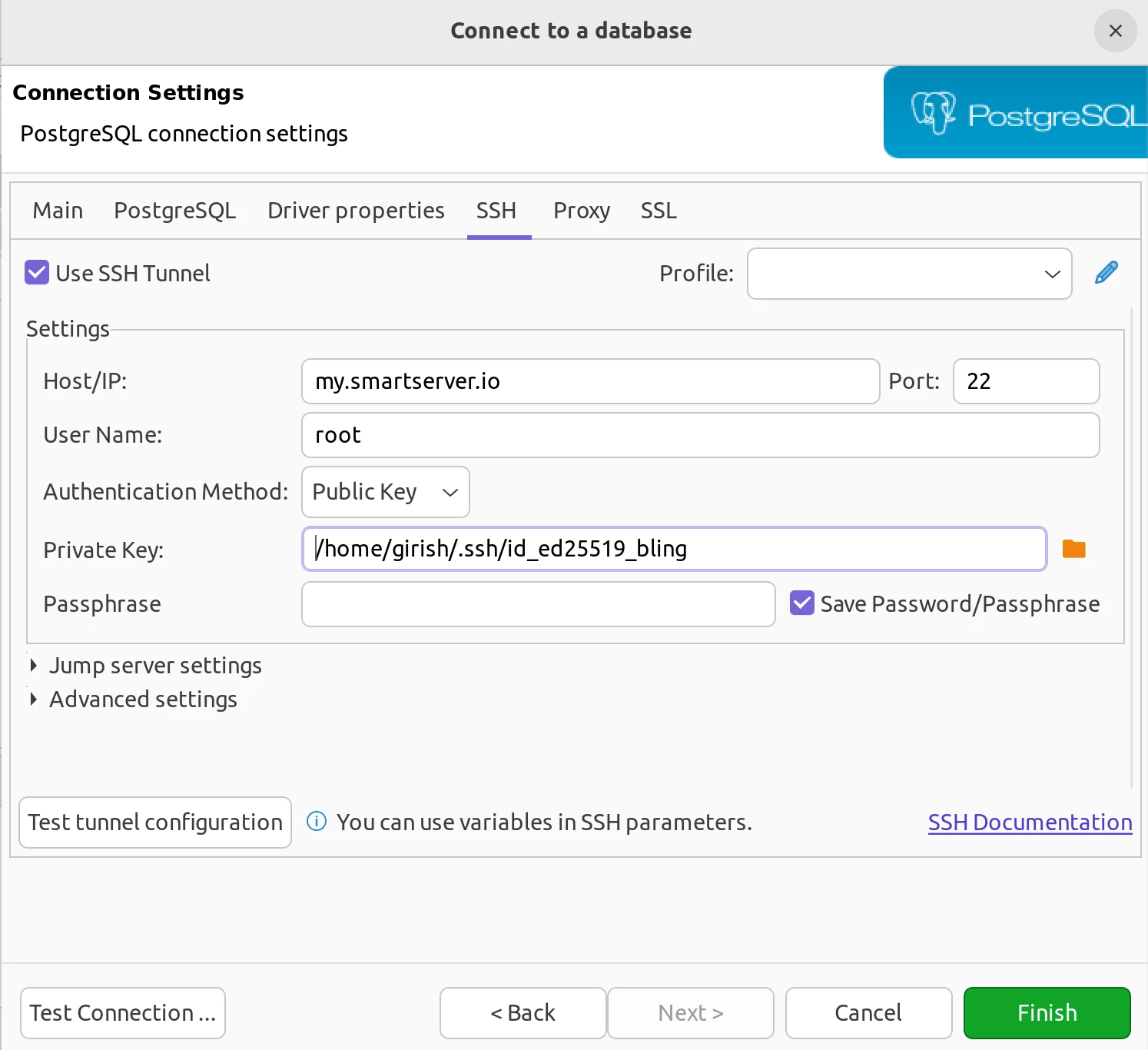
Task: Switch to the SSL tab
Action: click(x=659, y=210)
